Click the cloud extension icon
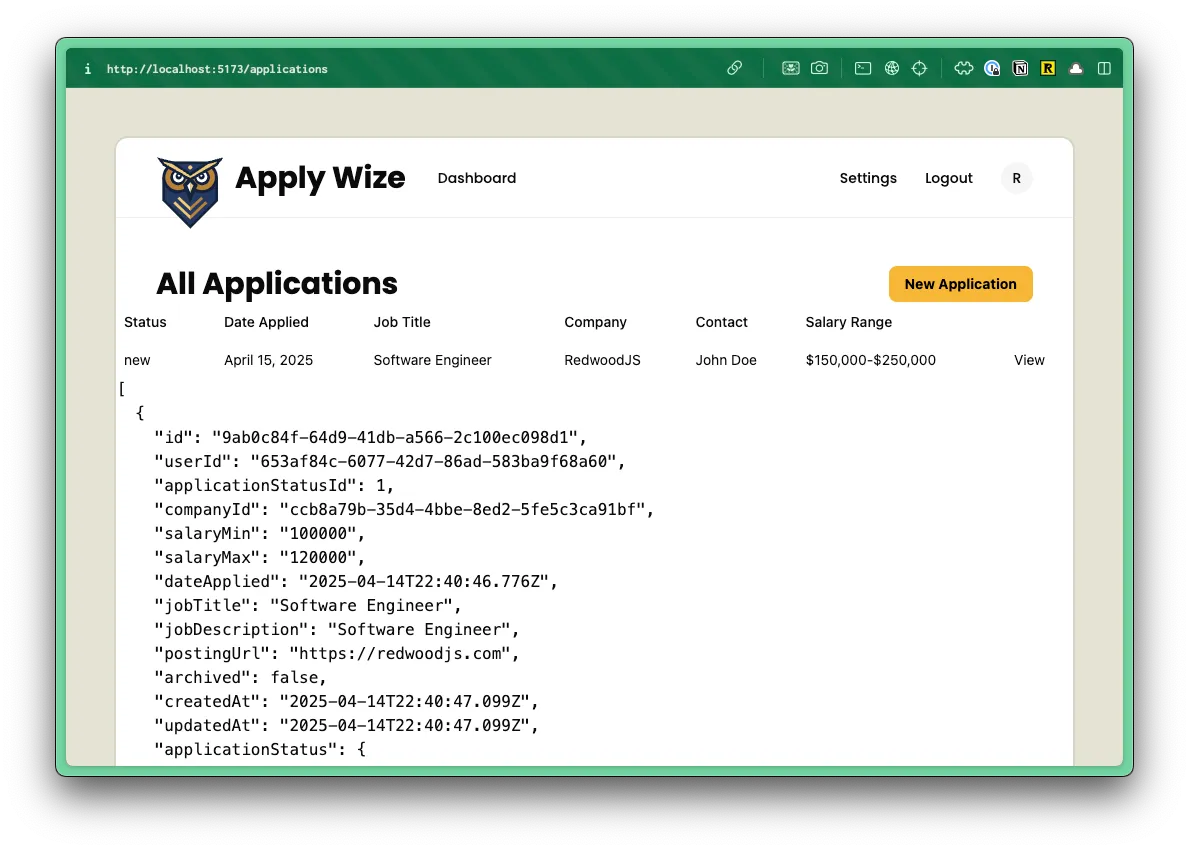The image size is (1189, 850). [1076, 68]
